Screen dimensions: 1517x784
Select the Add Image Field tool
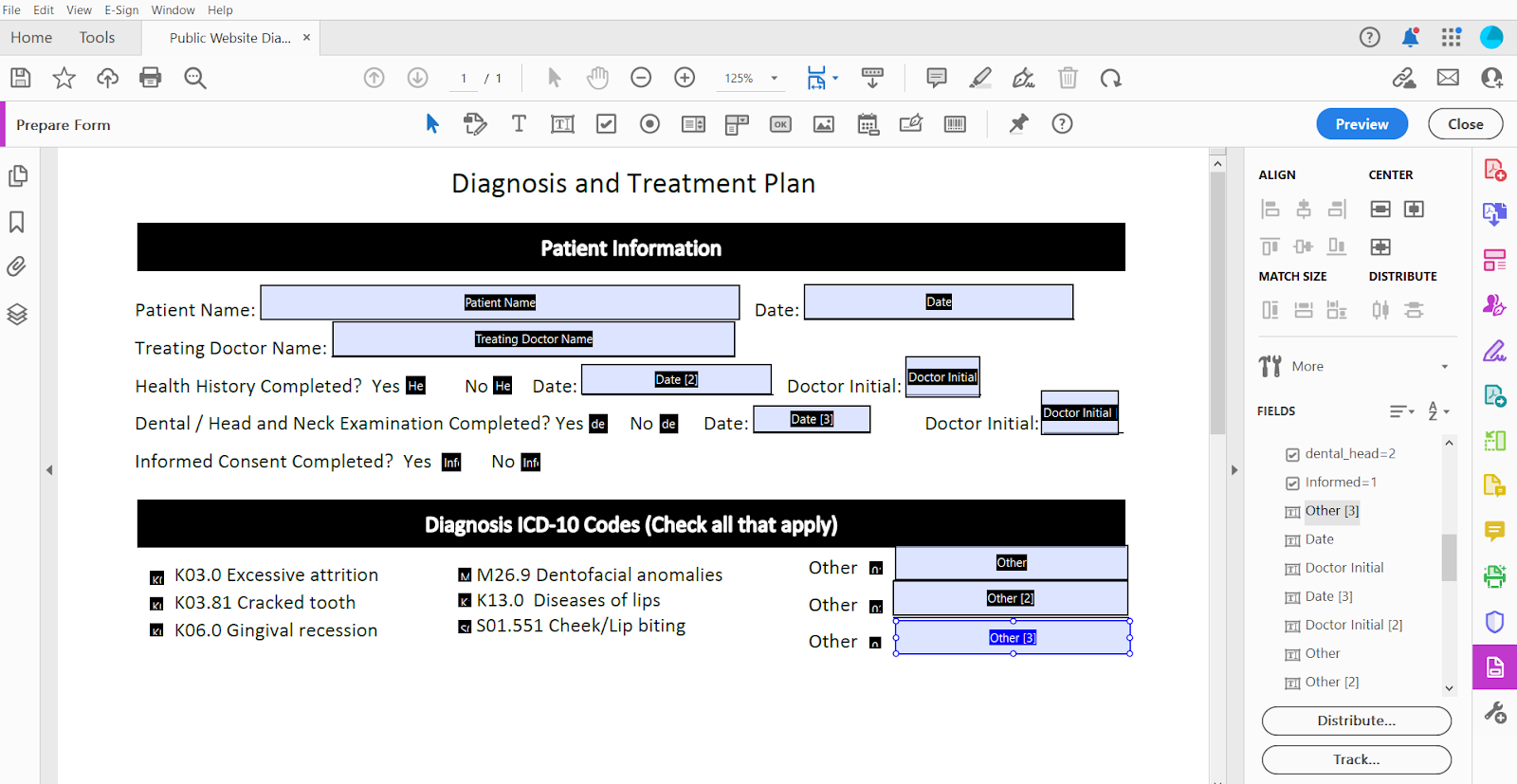tap(824, 124)
